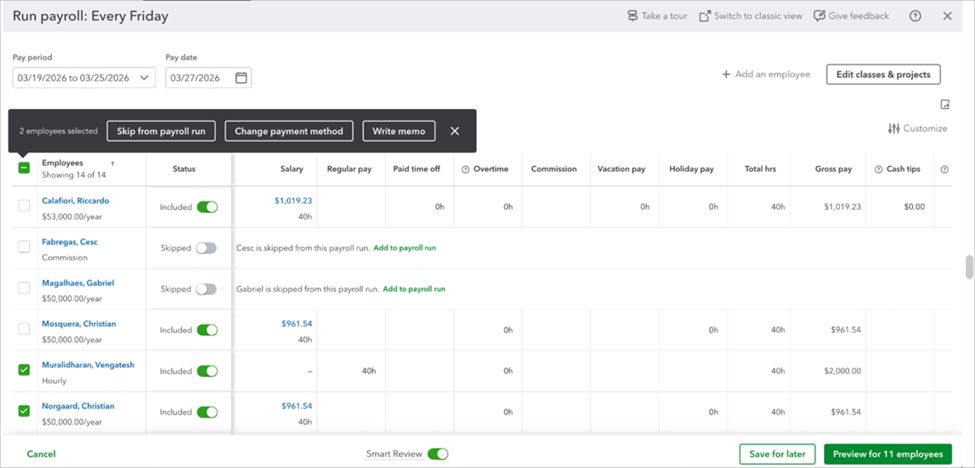Click Preview for 11 employees
The image size is (975, 468).
[x=887, y=454]
